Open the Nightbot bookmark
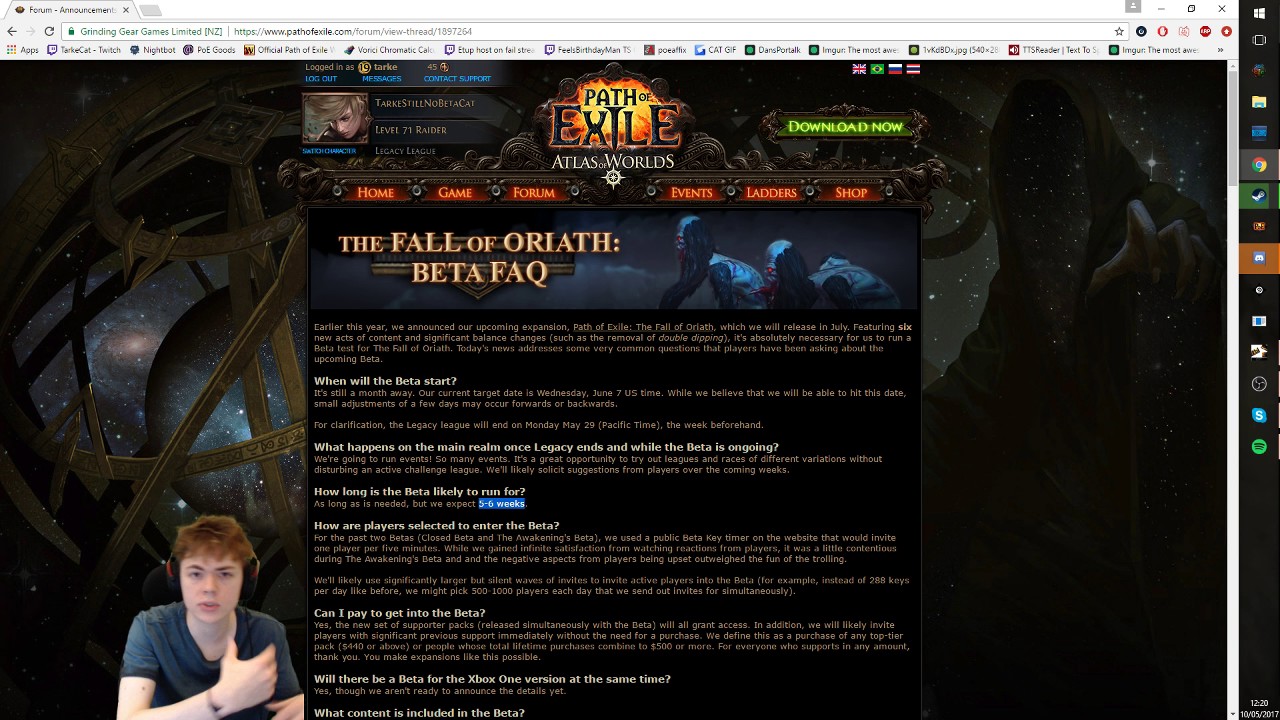Screen dimensions: 1280x720 tap(153, 50)
